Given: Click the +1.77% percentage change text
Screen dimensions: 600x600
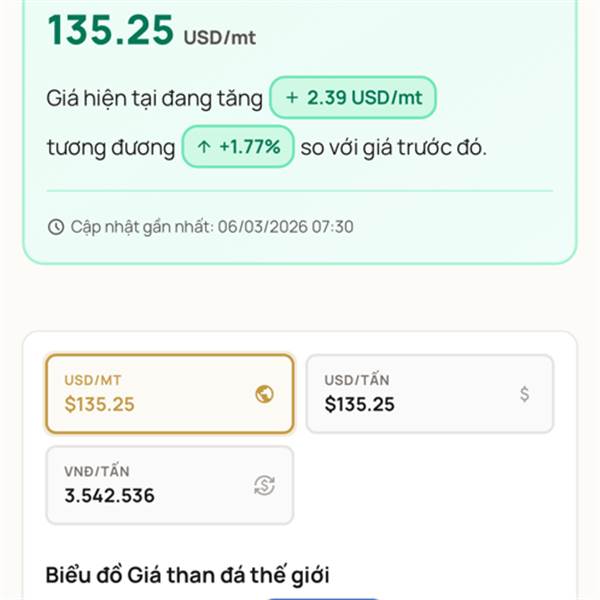Looking at the screenshot, I should click(250, 148).
